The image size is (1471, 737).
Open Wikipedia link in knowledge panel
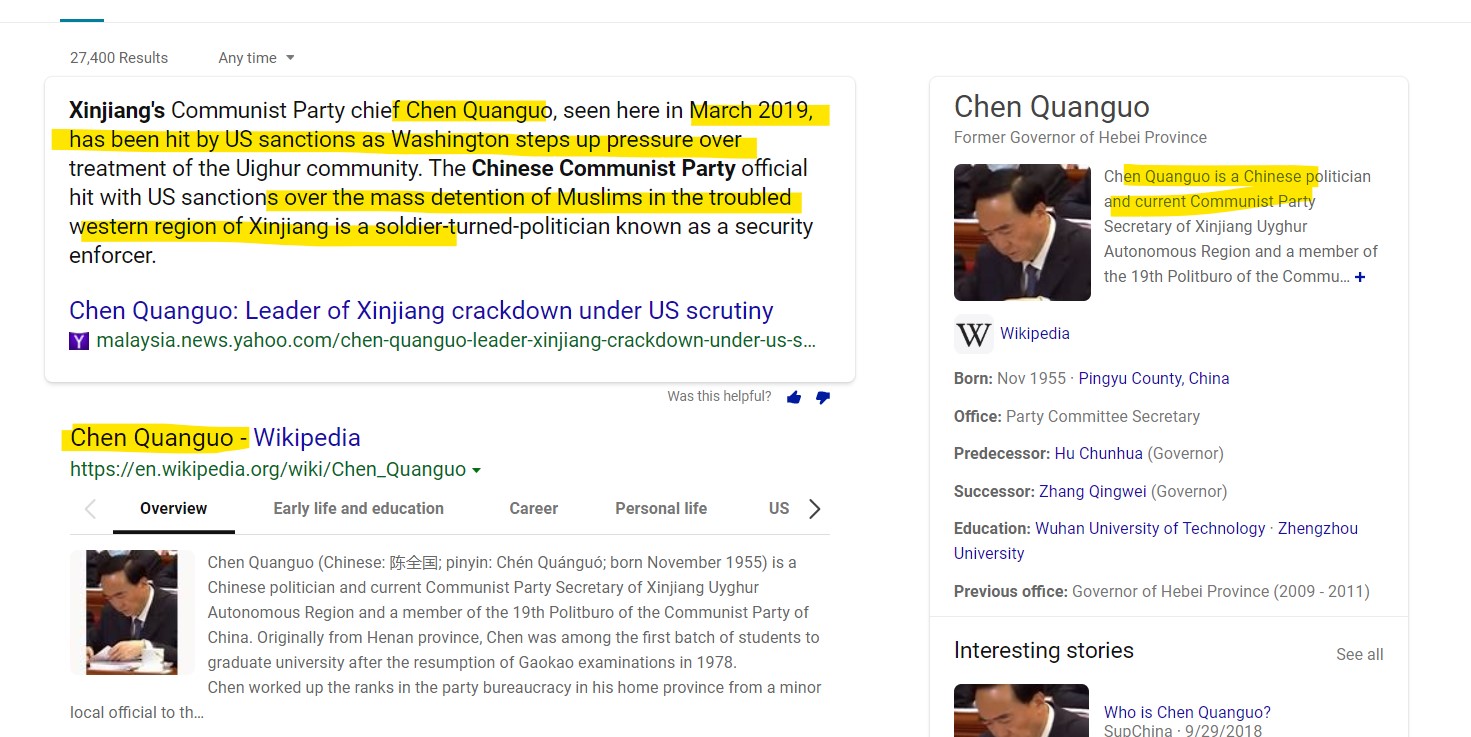[1035, 334]
